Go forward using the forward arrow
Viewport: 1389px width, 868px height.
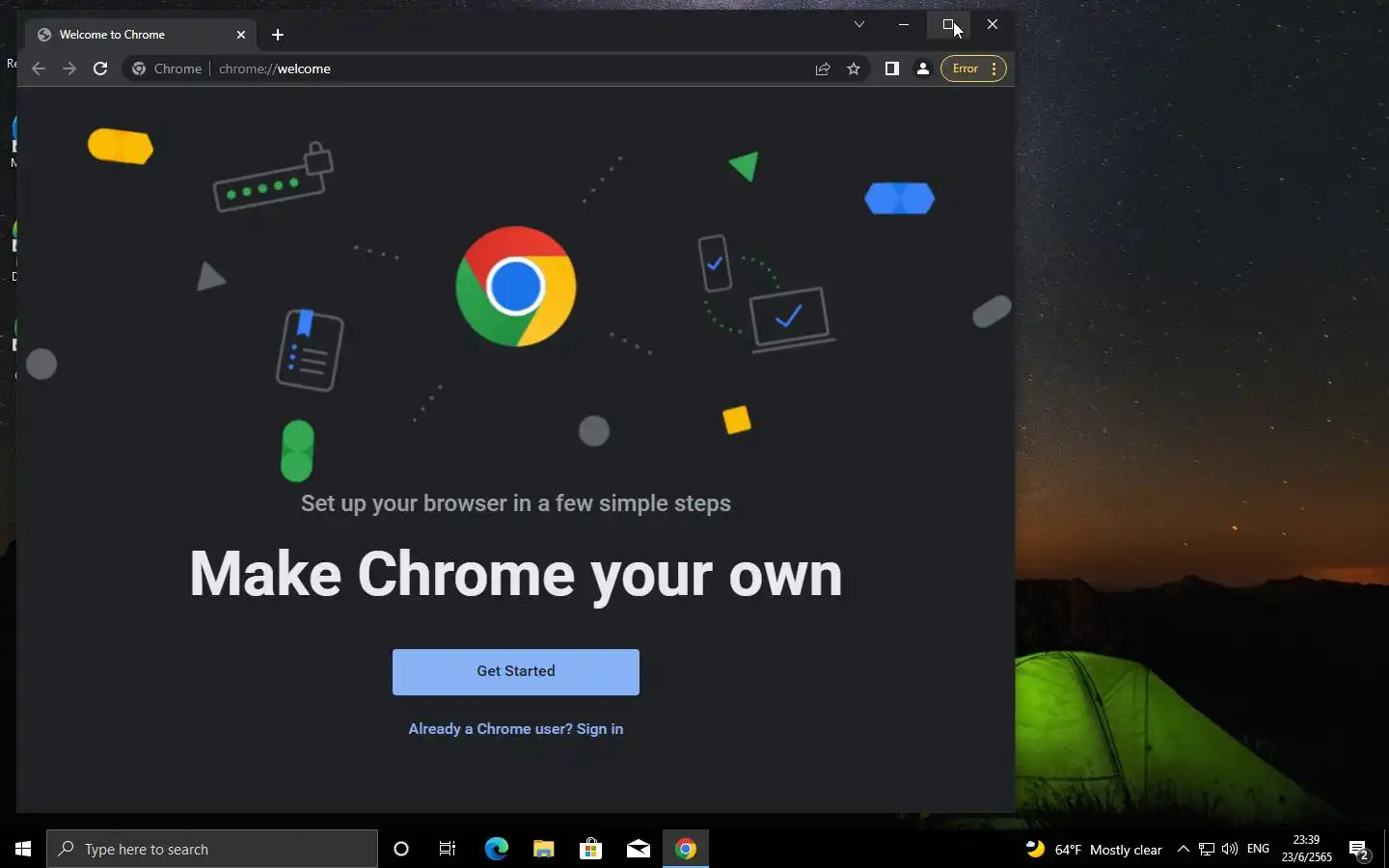click(x=69, y=68)
